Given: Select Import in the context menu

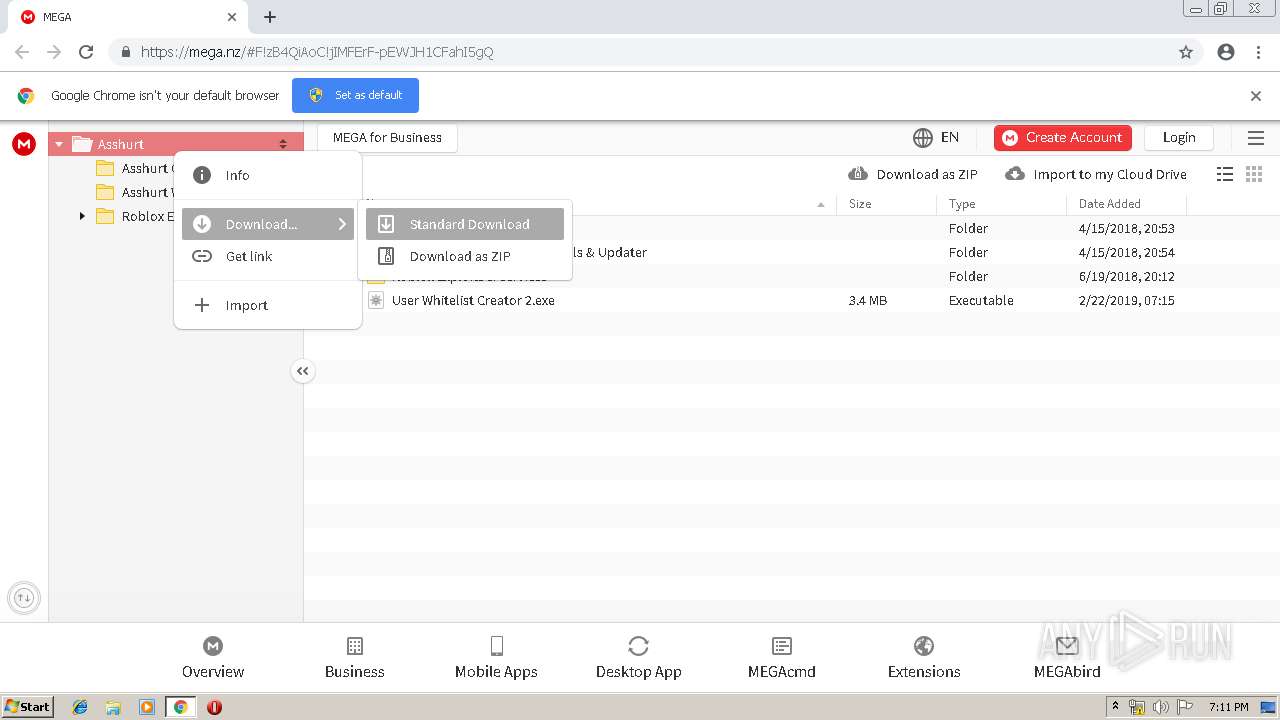Looking at the screenshot, I should click(x=268, y=305).
